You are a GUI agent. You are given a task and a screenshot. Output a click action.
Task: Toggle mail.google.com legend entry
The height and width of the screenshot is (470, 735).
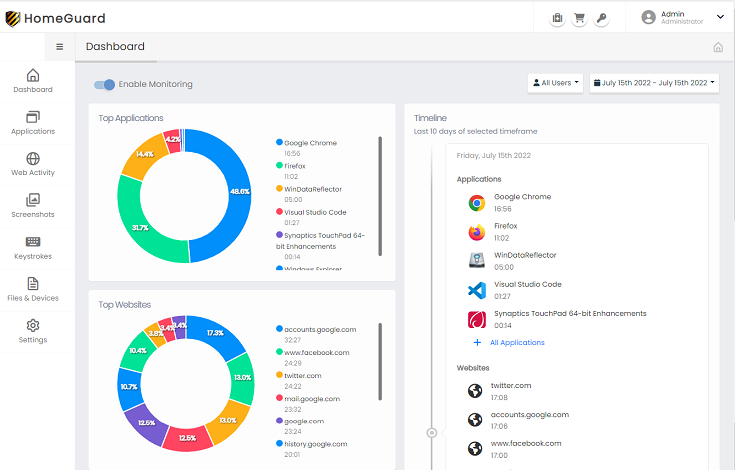(308, 398)
